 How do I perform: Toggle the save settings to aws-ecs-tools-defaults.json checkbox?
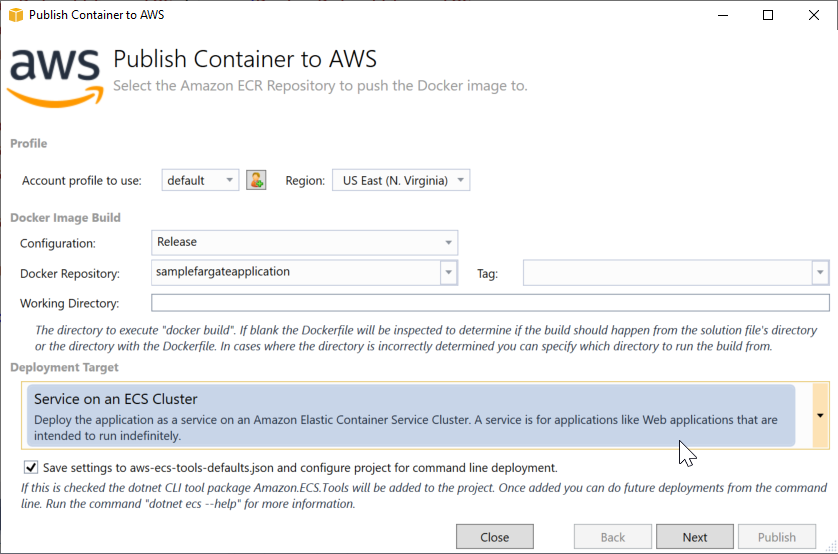31,467
